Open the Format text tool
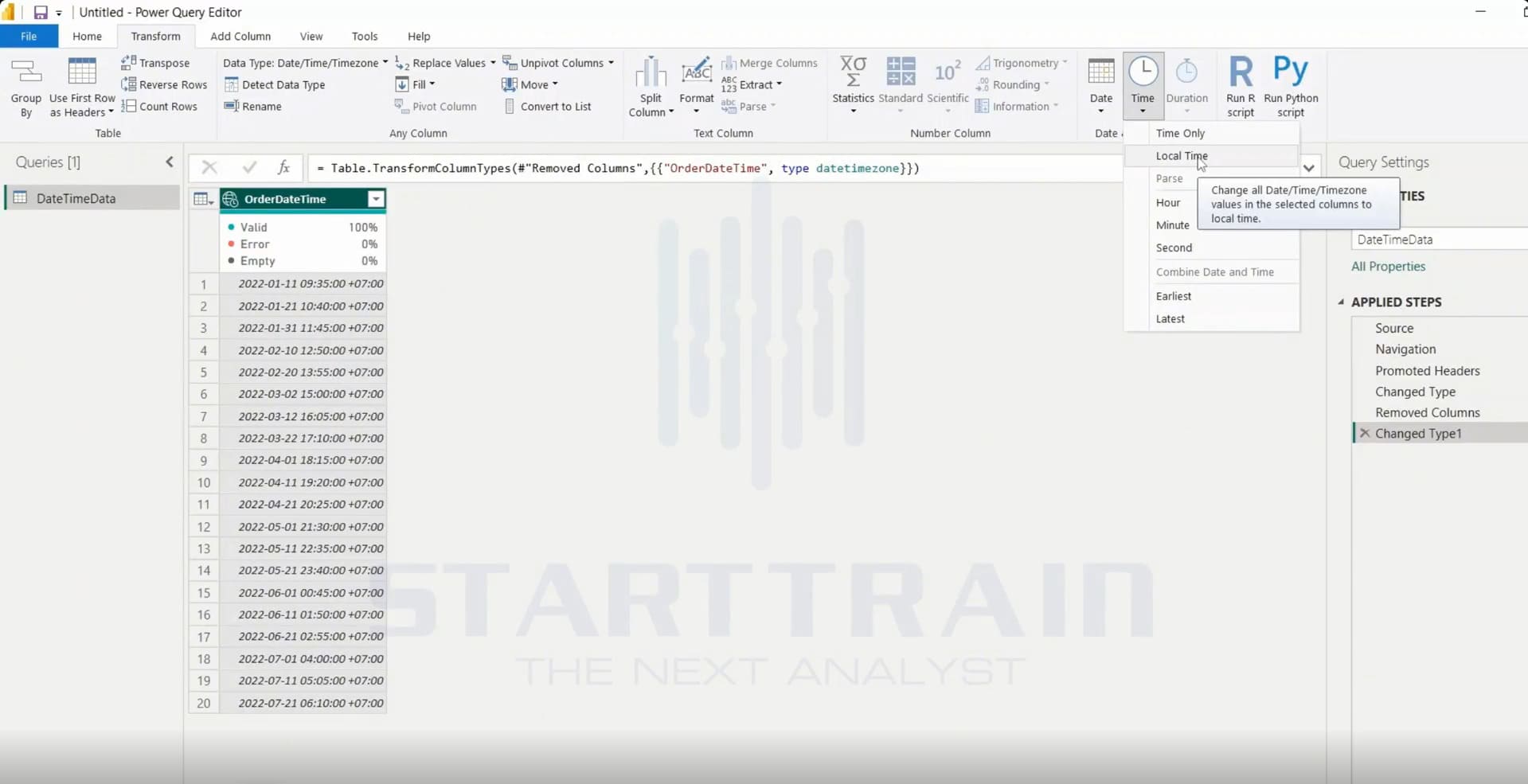 click(x=697, y=85)
